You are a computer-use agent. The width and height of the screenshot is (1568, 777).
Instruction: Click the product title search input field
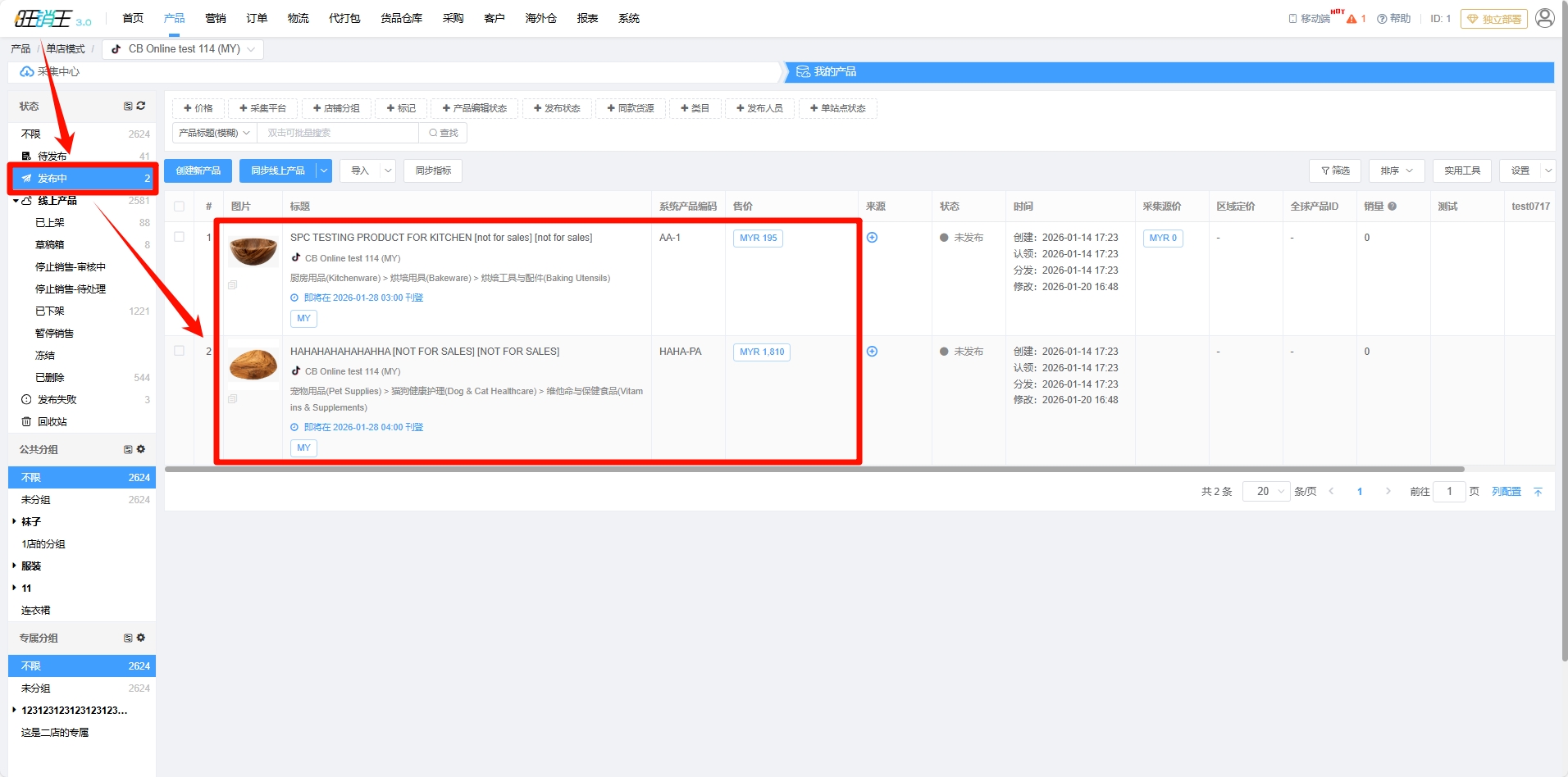(x=337, y=133)
